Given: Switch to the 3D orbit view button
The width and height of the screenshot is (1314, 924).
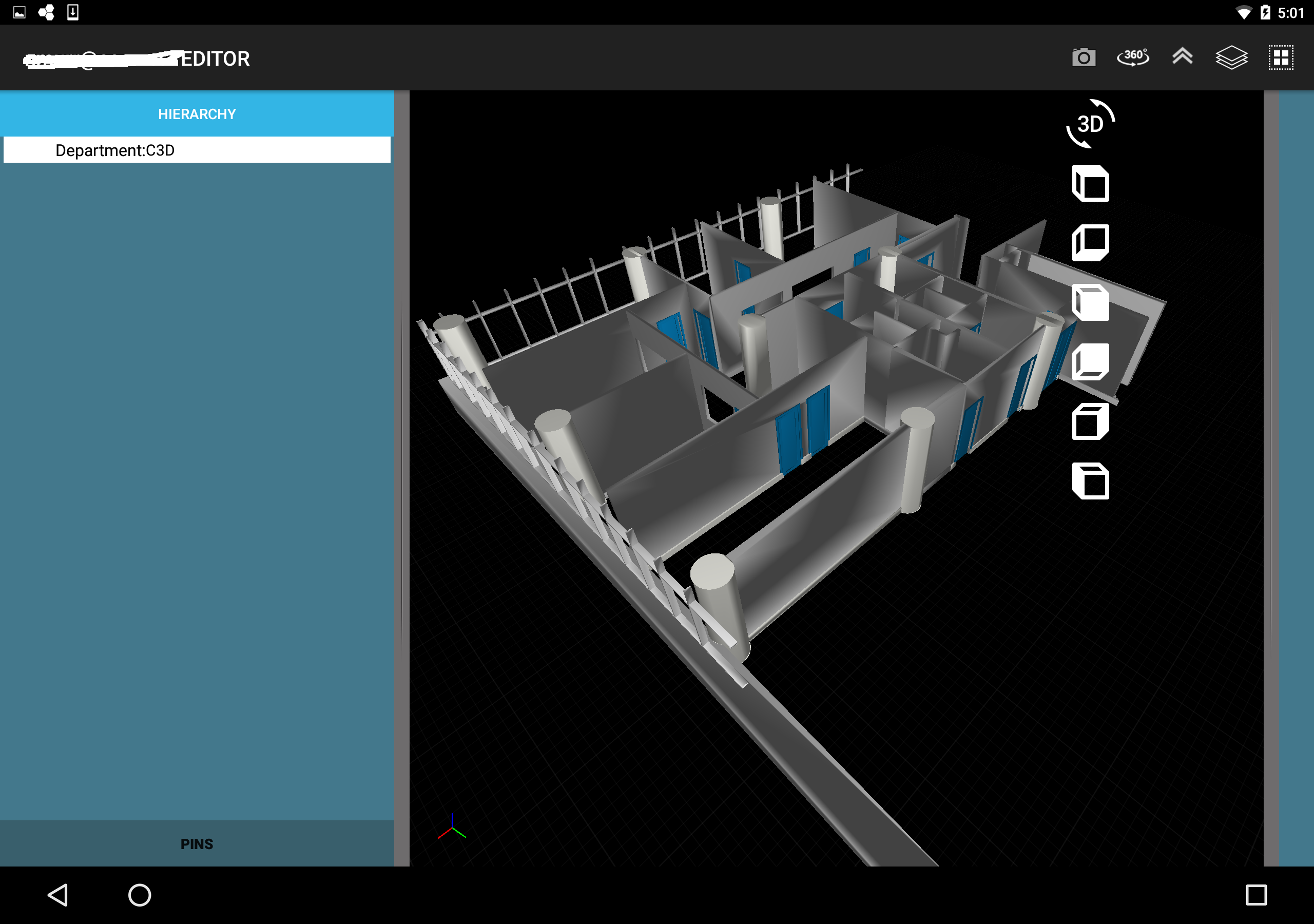Looking at the screenshot, I should pos(1090,124).
